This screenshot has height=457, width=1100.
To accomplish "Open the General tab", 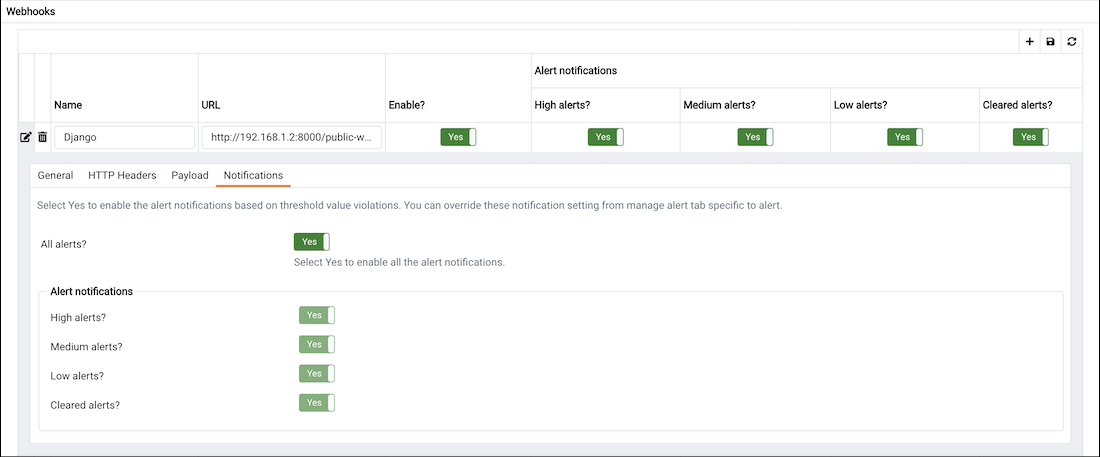I will click(x=55, y=175).
